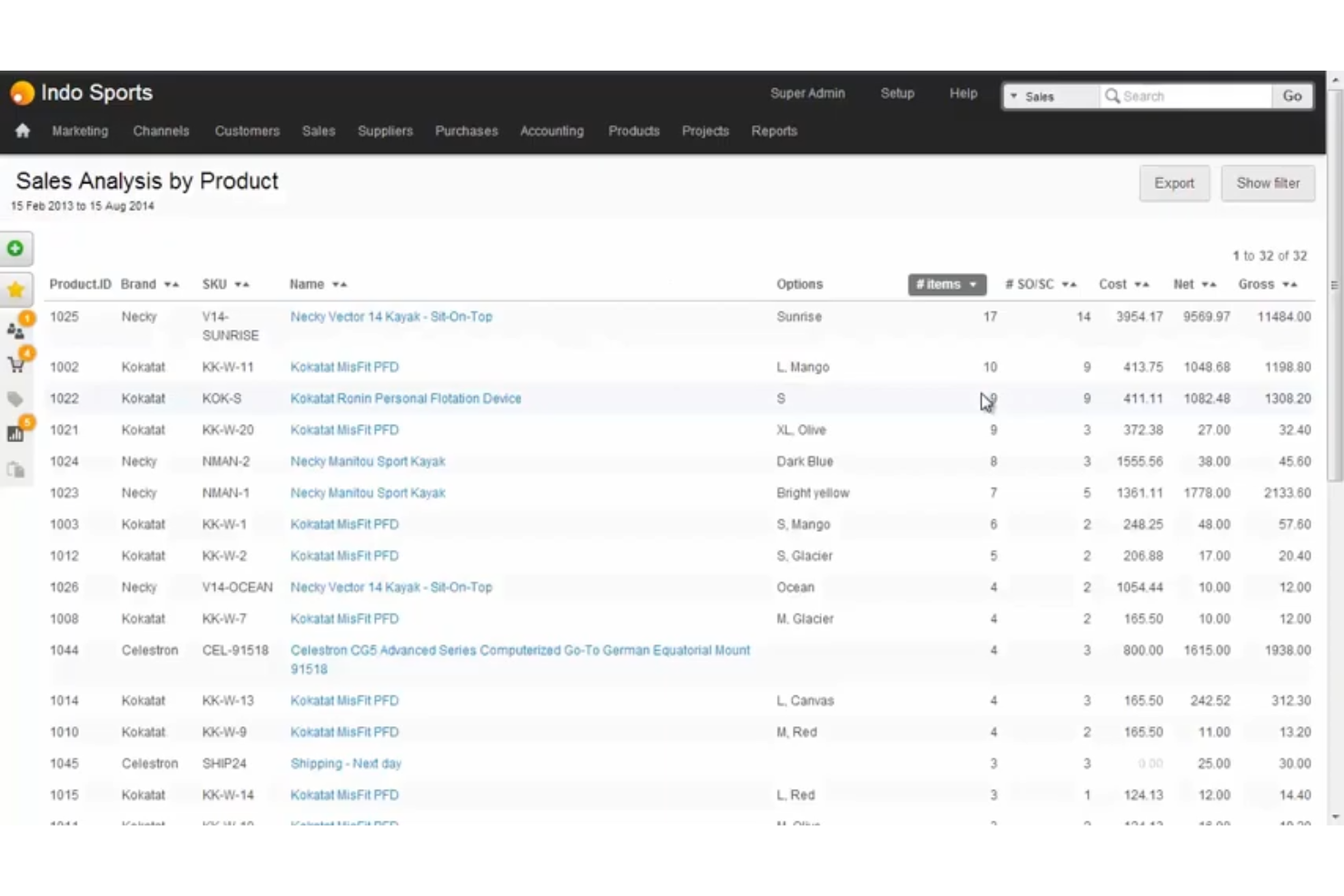Open the documents copy icon in sidebar
1344x896 pixels.
(15, 469)
